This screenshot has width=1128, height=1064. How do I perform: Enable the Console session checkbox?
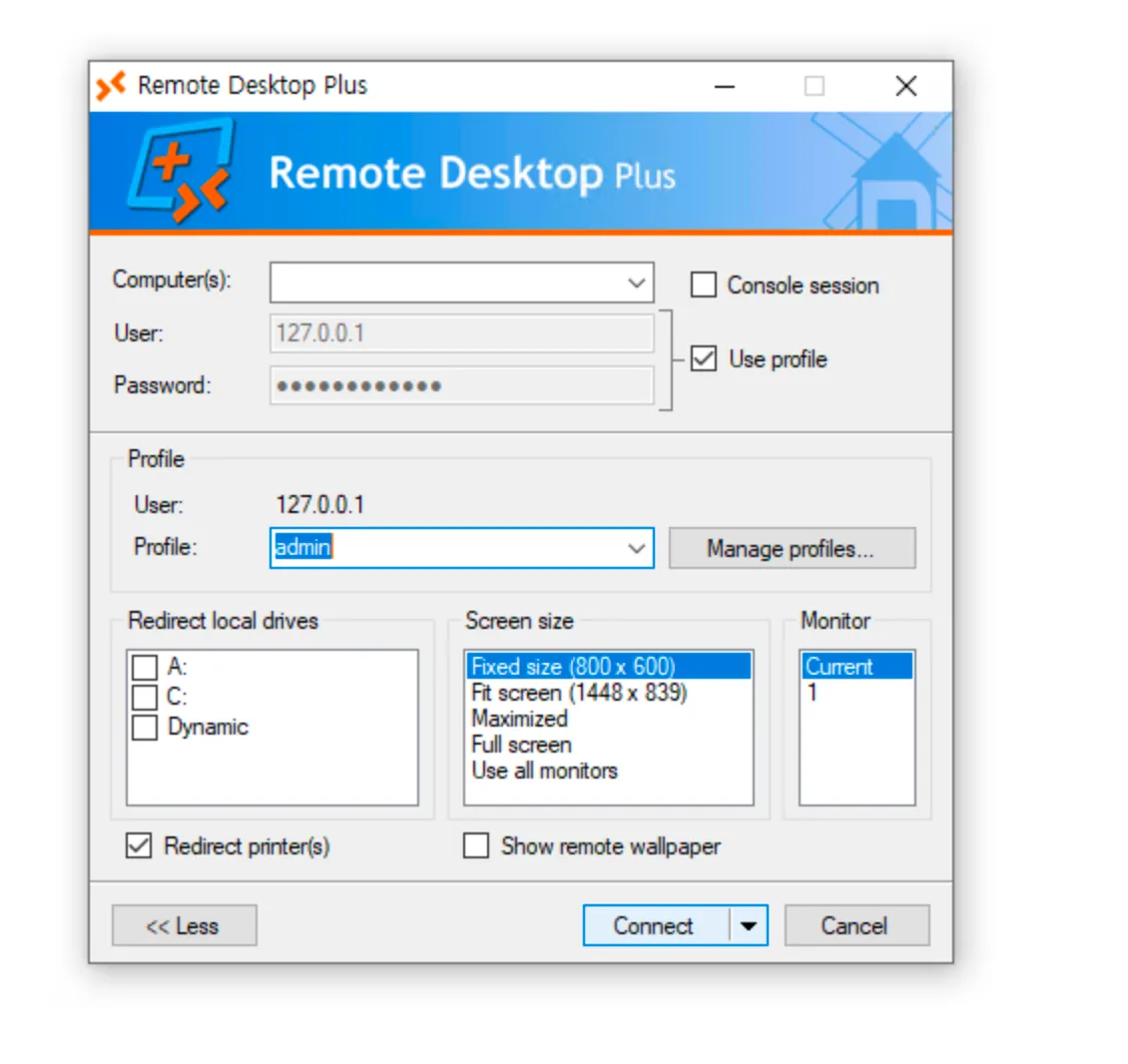pos(704,284)
